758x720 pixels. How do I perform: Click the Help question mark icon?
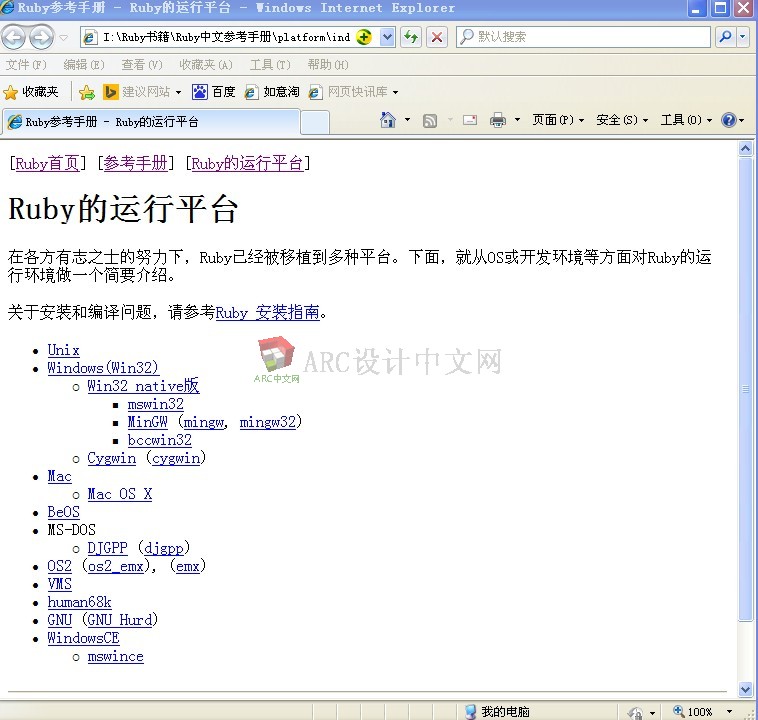pos(728,119)
